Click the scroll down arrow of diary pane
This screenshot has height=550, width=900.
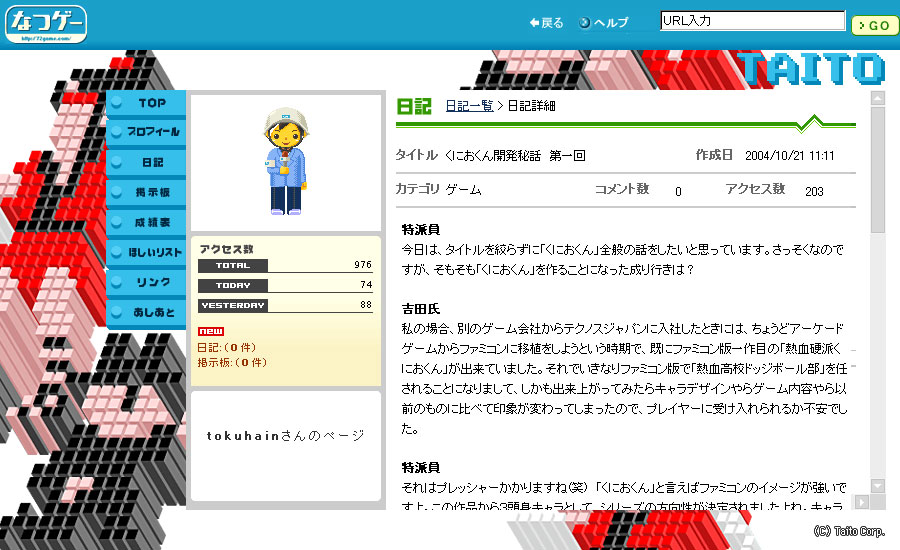(878, 486)
